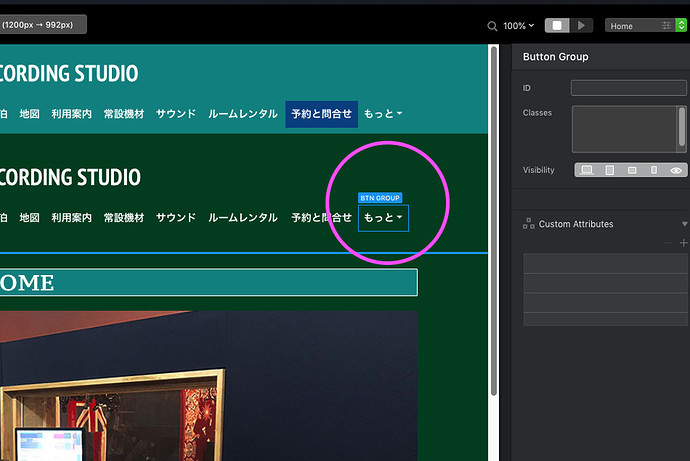Viewport: 690px width, 461px height.
Task: Focus the ID input field
Action: pyautogui.click(x=628, y=88)
